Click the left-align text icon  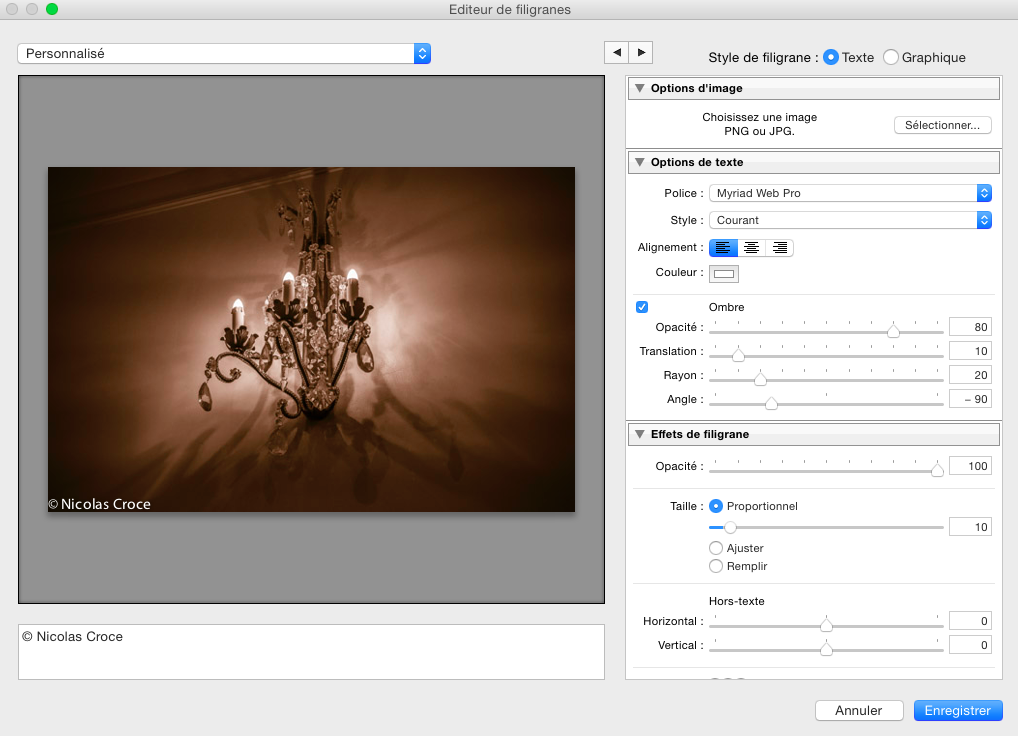[723, 248]
